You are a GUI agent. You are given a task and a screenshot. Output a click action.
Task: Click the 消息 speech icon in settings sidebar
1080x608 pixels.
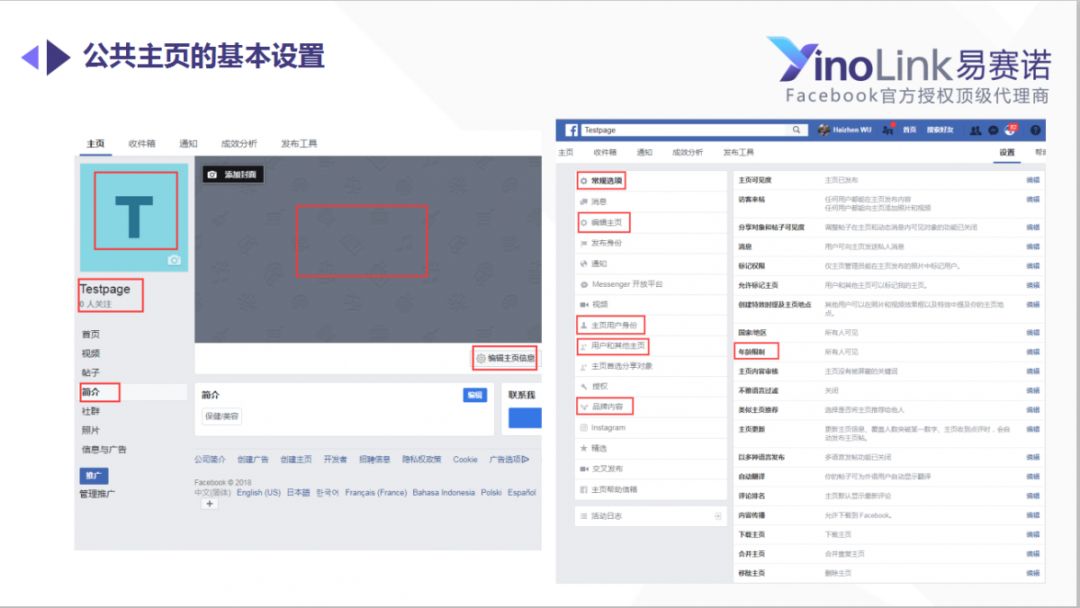(x=583, y=202)
